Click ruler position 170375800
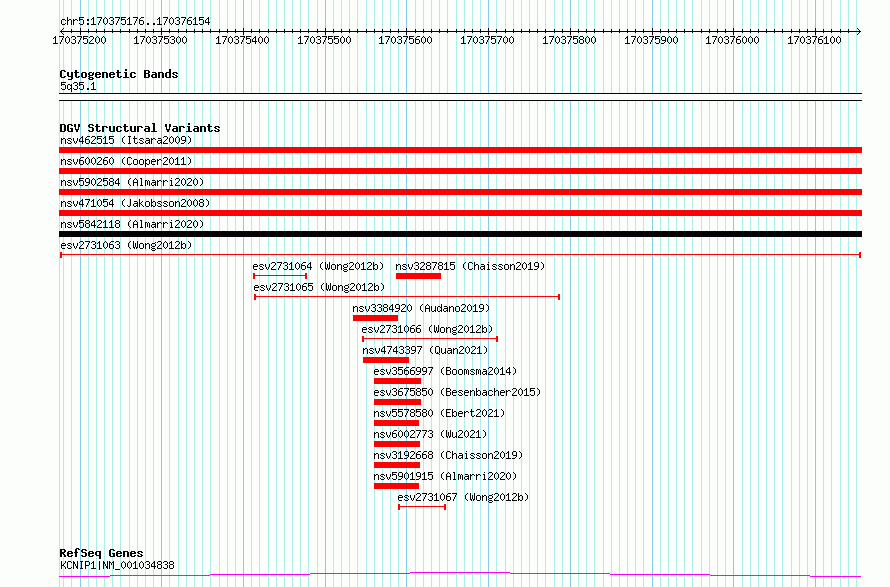The height and width of the screenshot is (587, 890). (x=569, y=40)
